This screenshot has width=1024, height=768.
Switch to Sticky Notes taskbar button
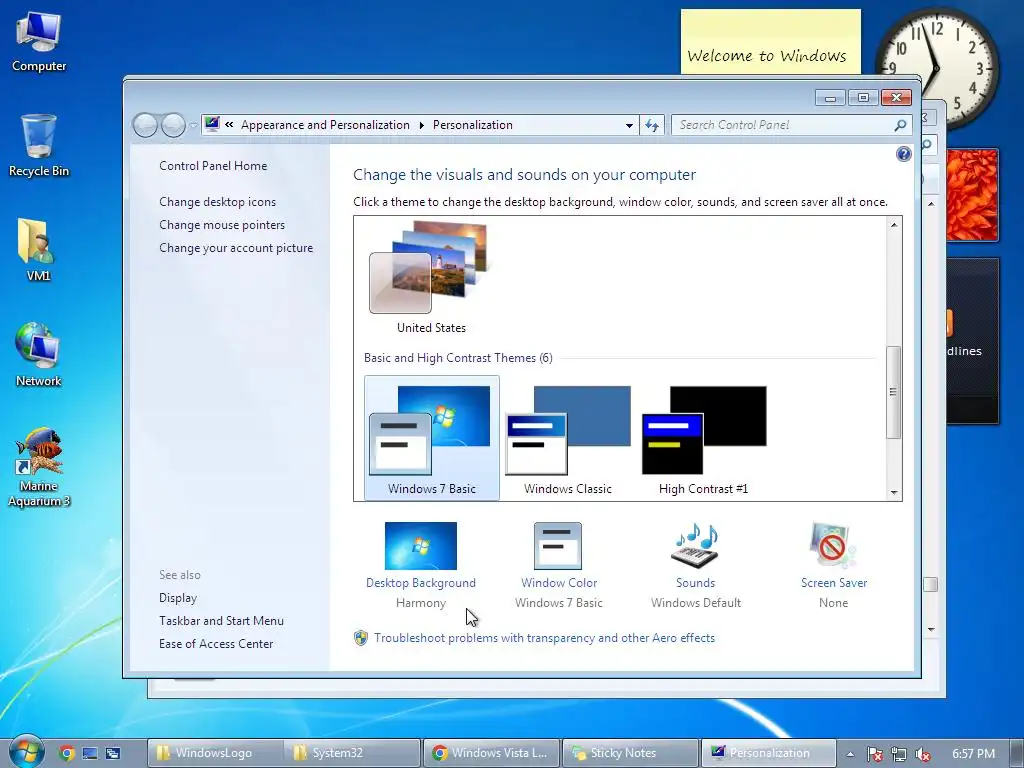pos(630,753)
